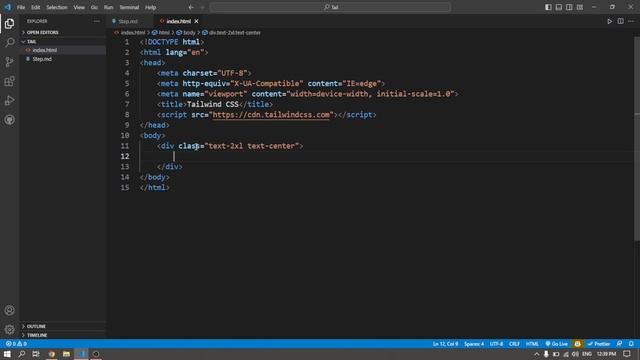
Task: Click the feedback icon in status bar
Action: click(x=620, y=344)
